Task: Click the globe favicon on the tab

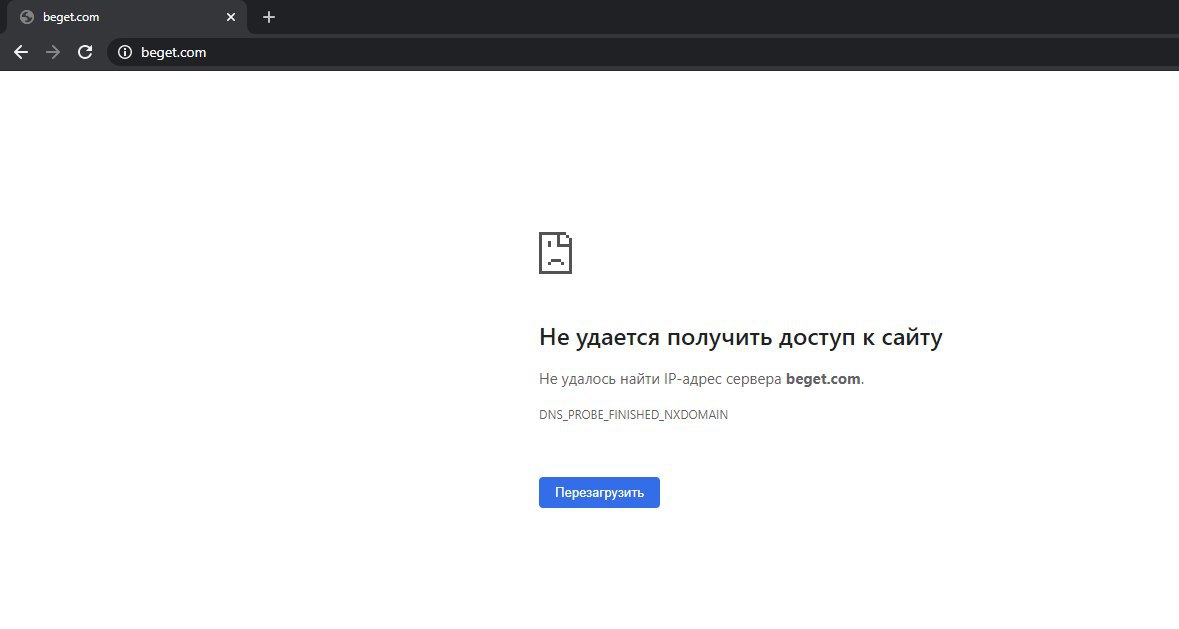Action: (27, 17)
